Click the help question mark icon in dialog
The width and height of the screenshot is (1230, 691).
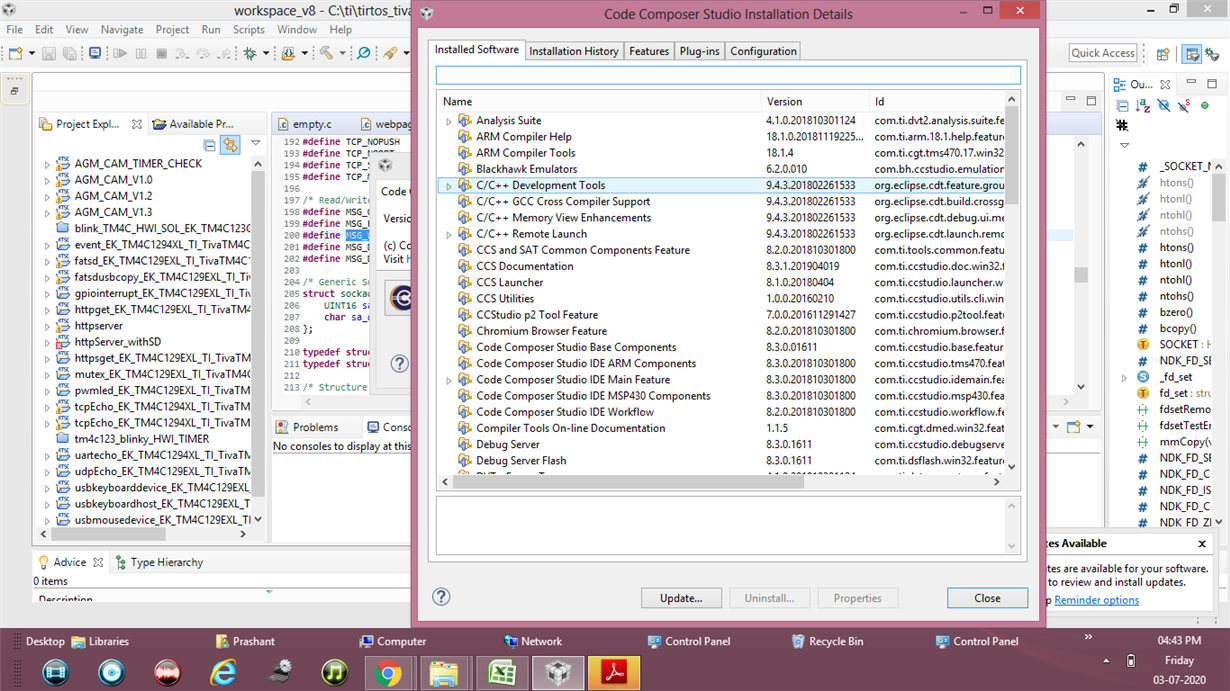441,597
